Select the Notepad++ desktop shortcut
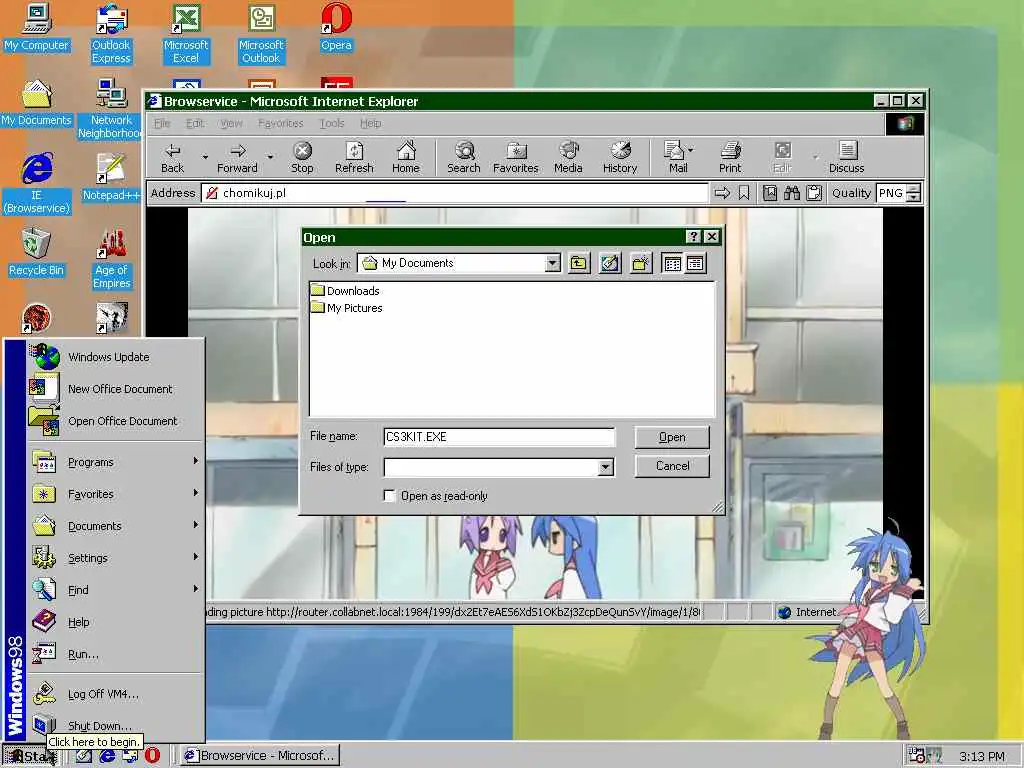Viewport: 1024px width, 768px height. 111,177
